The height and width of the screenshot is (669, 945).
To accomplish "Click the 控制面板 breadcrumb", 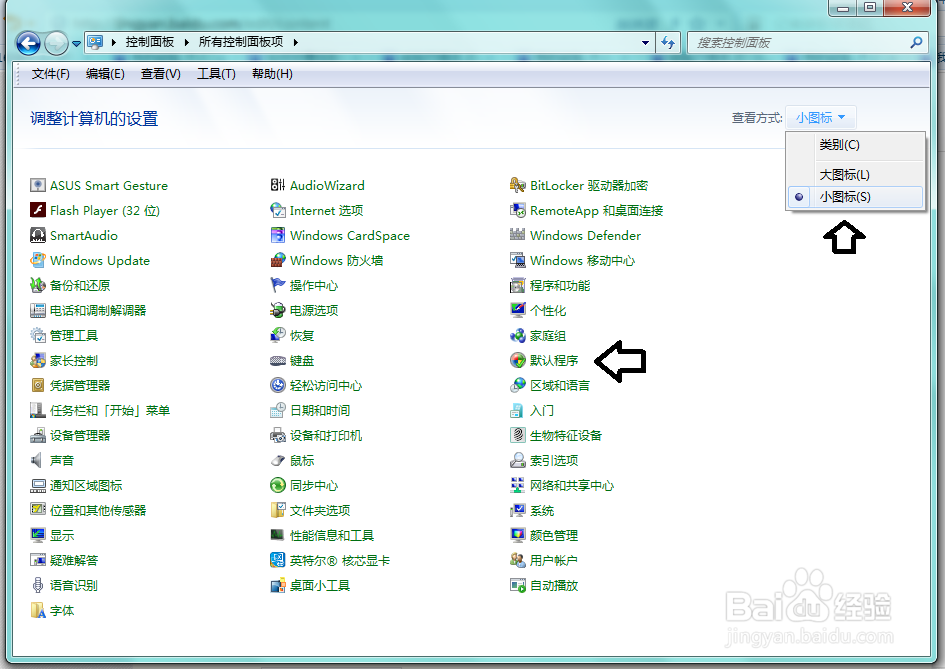I will (149, 42).
